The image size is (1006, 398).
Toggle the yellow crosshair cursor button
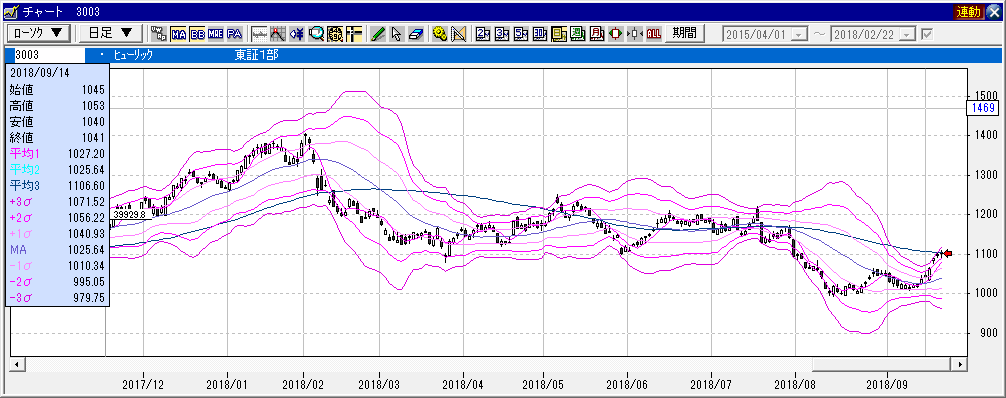[354, 34]
